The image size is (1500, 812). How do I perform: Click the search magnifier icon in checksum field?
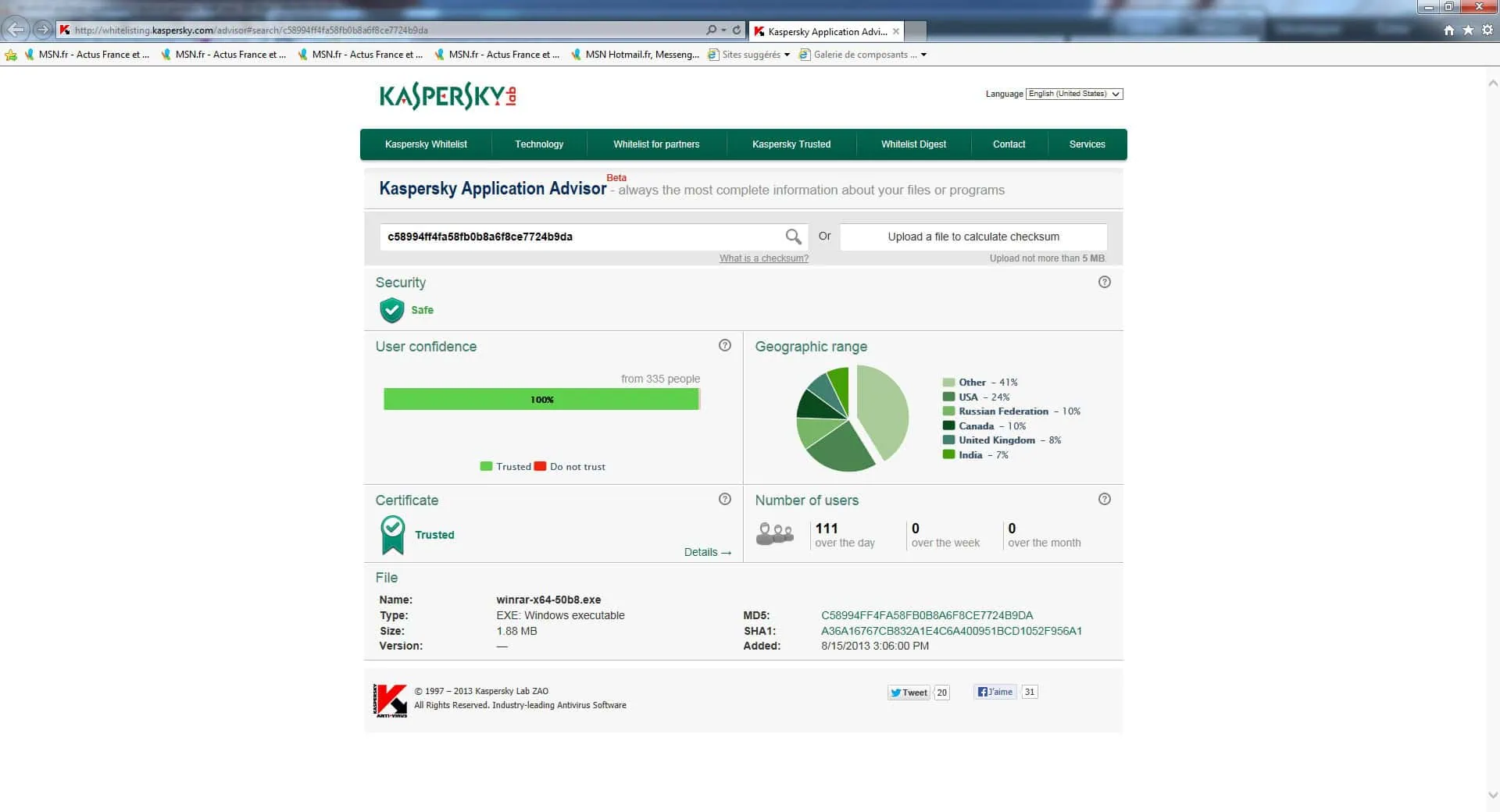pyautogui.click(x=793, y=237)
